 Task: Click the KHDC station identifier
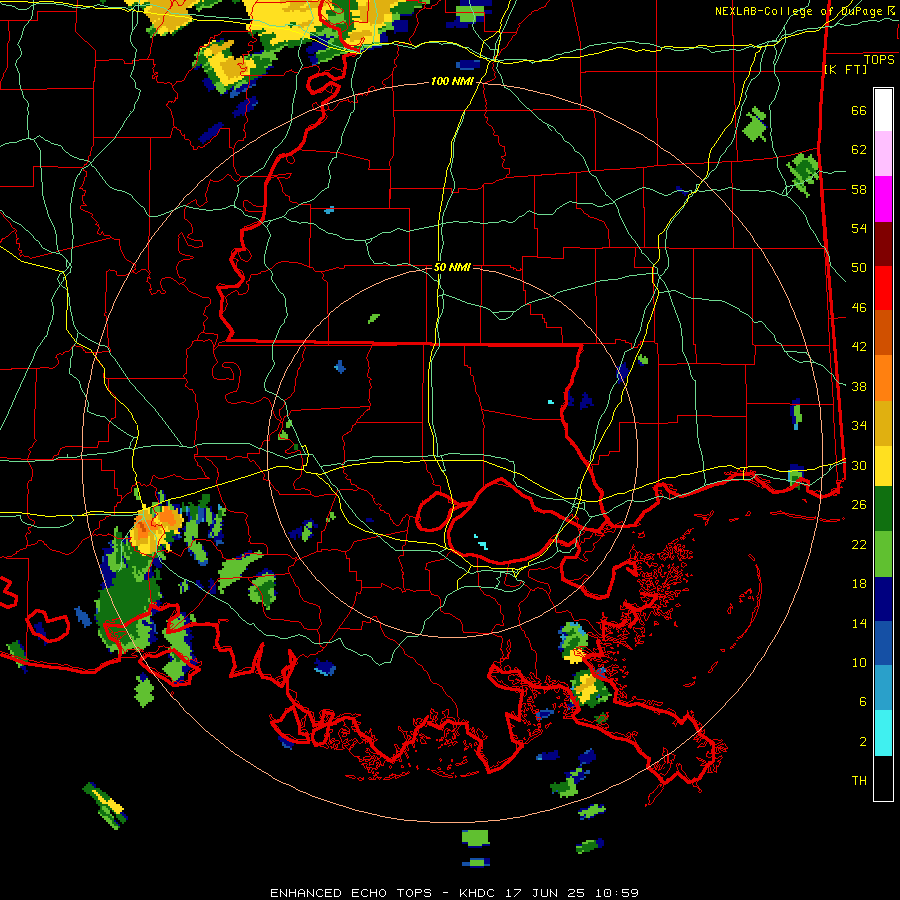click(x=479, y=893)
